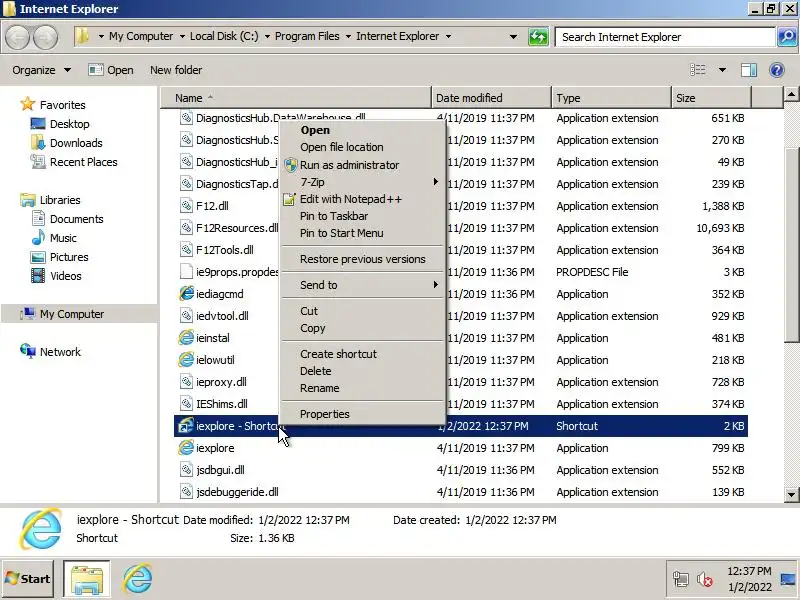Click the Network icon in sidebar

pos(28,351)
